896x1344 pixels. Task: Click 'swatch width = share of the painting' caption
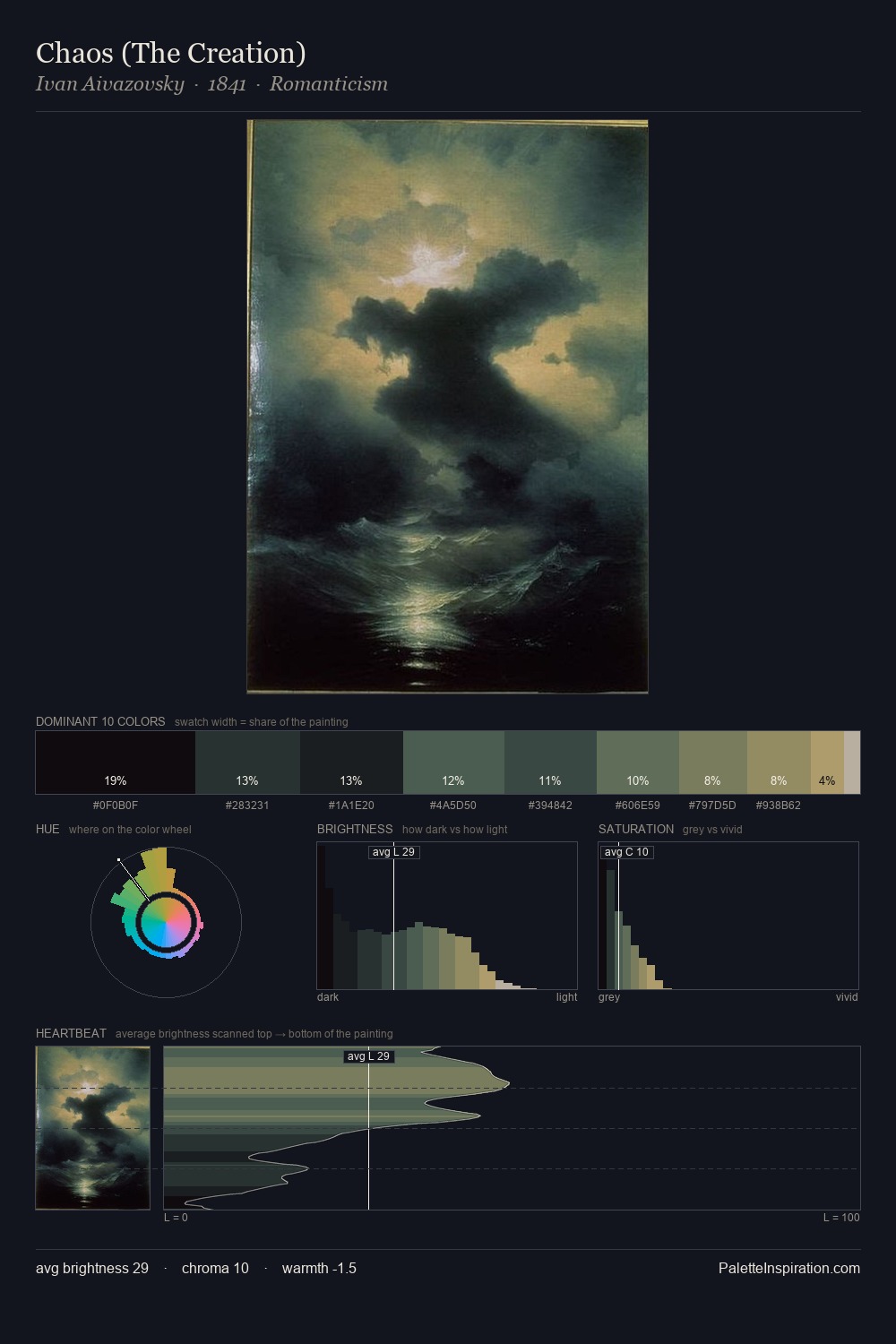[x=262, y=722]
